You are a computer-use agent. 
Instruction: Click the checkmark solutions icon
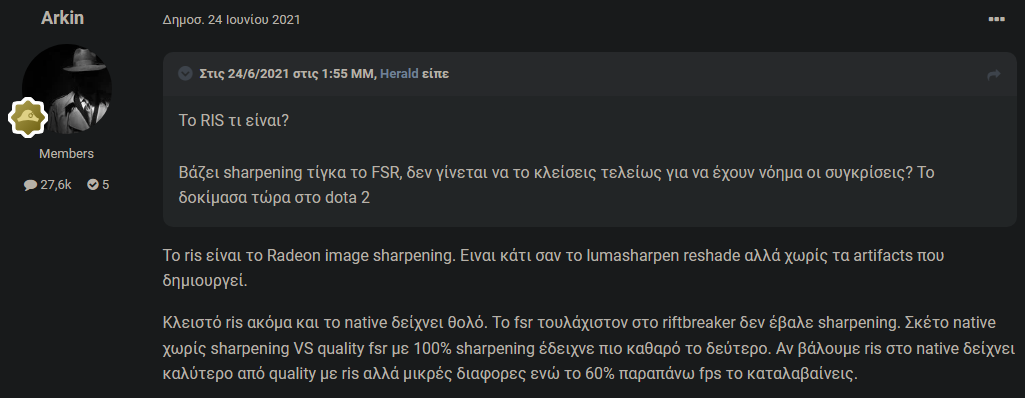(x=93, y=185)
